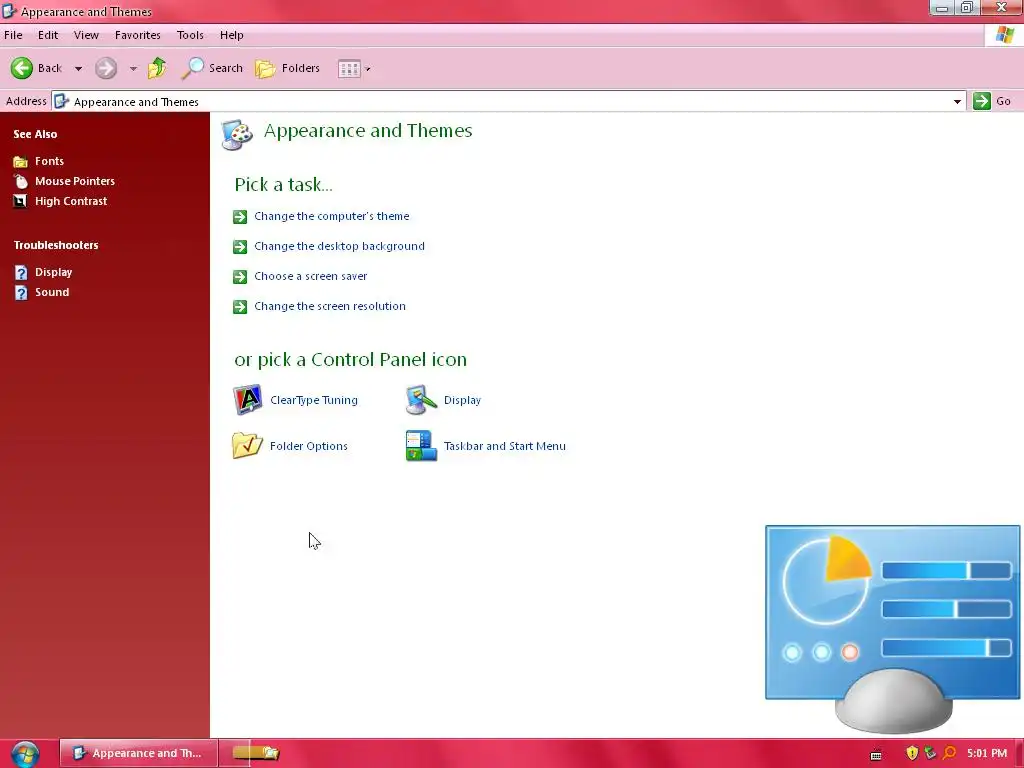Click the green Back arrow icon

[x=22, y=68]
